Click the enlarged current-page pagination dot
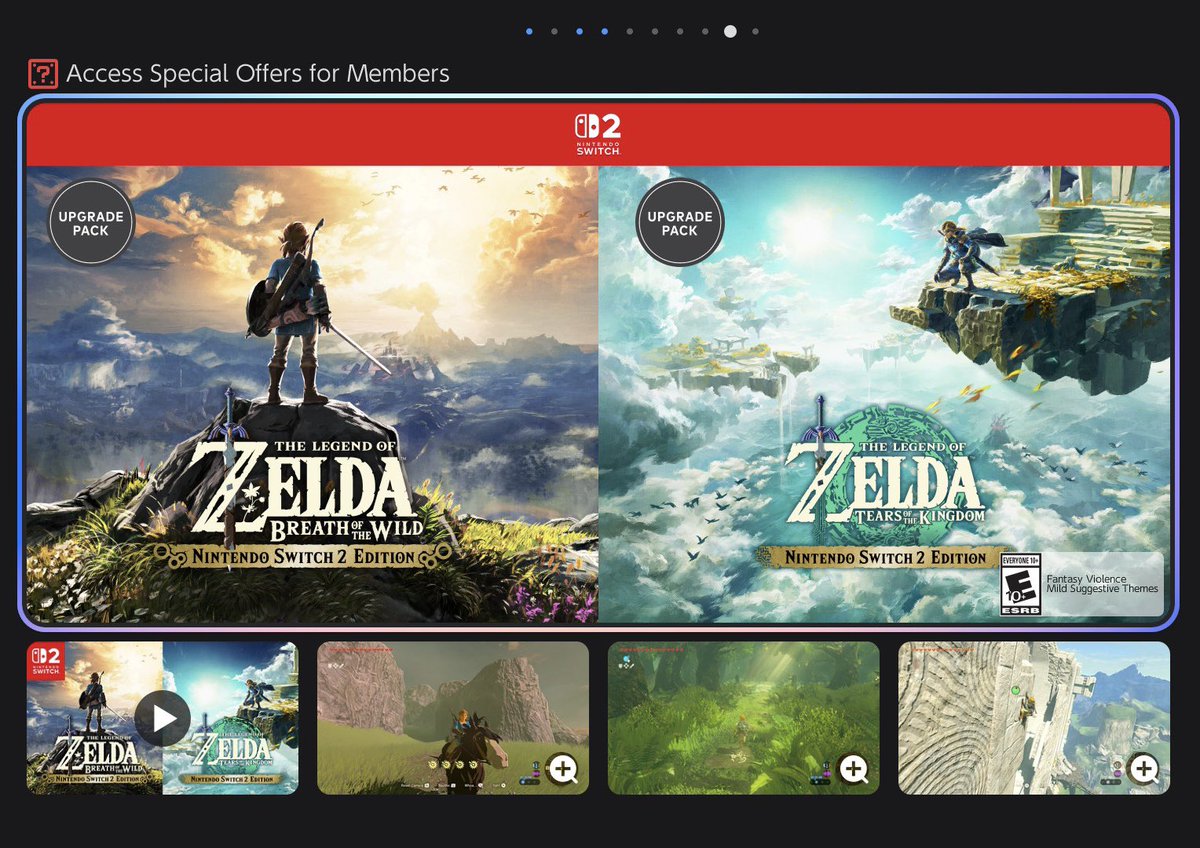 [730, 31]
